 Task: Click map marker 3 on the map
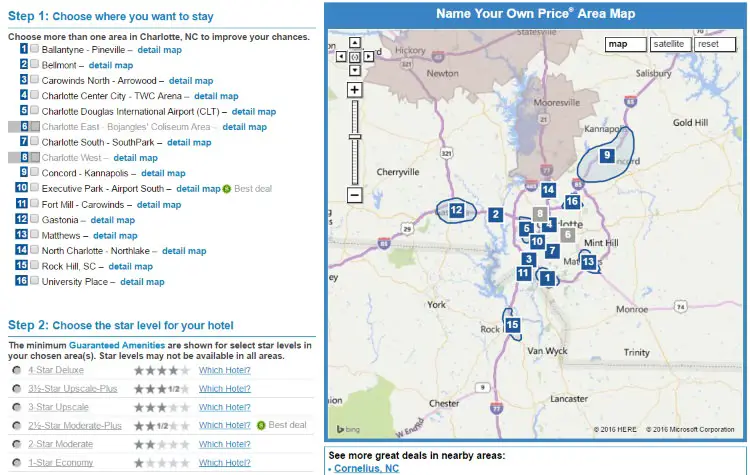[529, 259]
